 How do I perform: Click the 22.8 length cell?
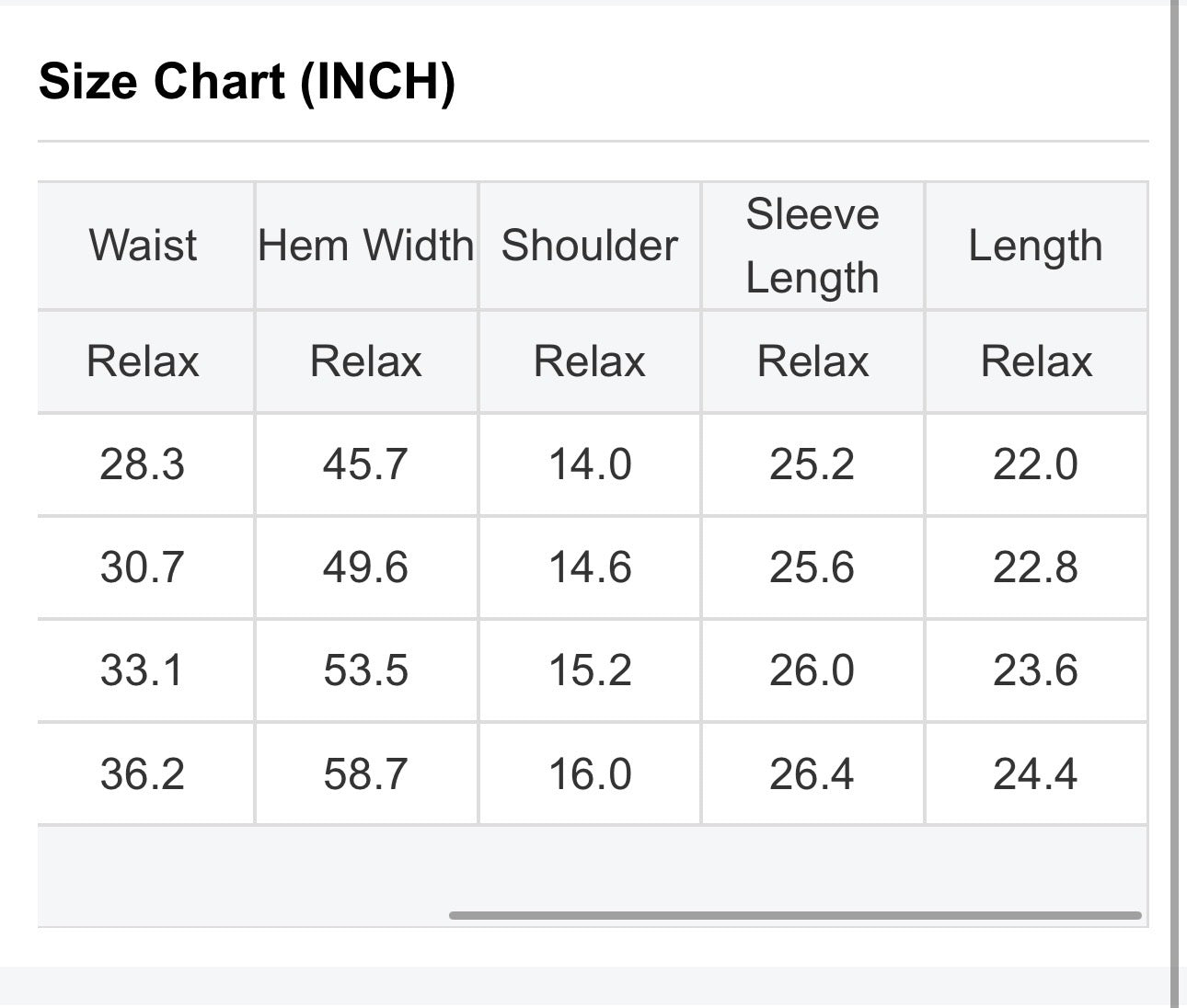tap(1035, 567)
